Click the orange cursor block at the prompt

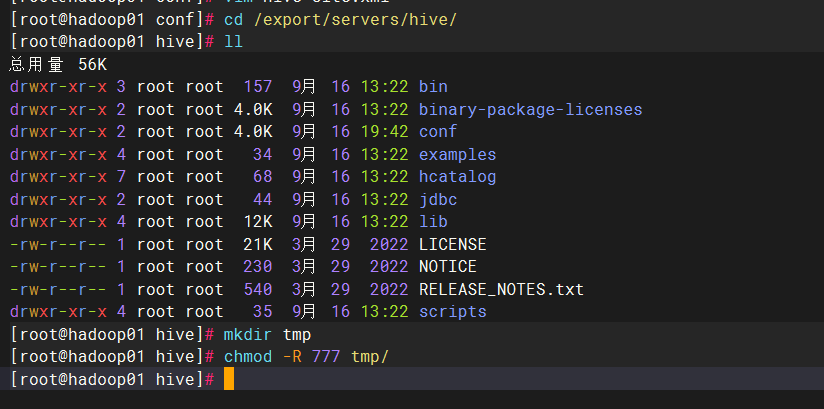(228, 379)
